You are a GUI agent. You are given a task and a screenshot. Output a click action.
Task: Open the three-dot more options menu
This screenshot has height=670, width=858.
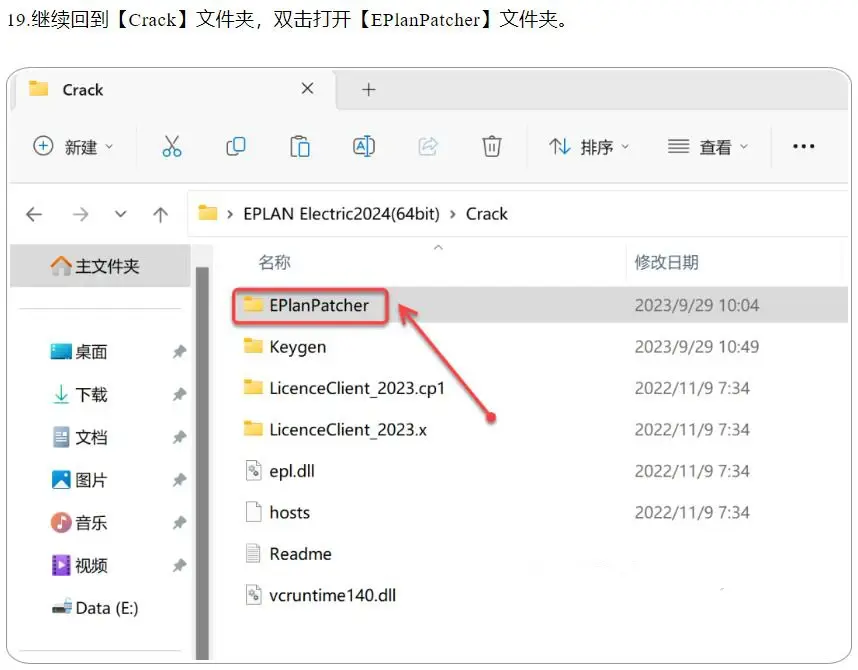tap(803, 146)
